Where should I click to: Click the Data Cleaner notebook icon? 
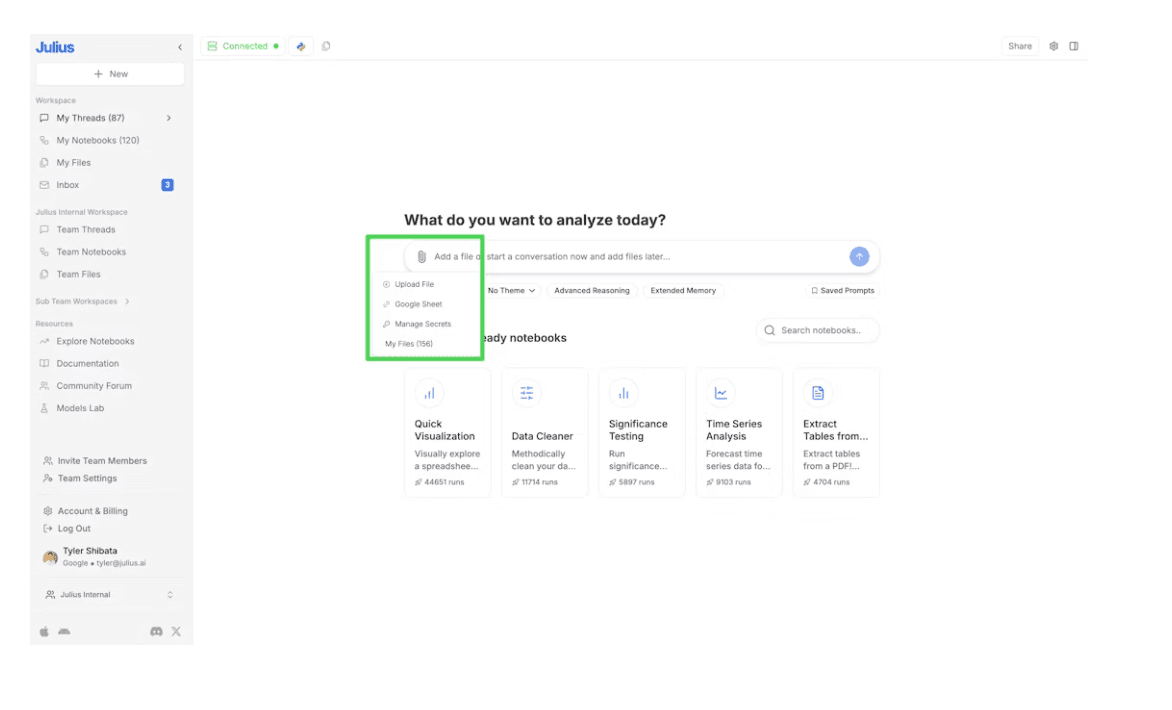click(x=527, y=393)
